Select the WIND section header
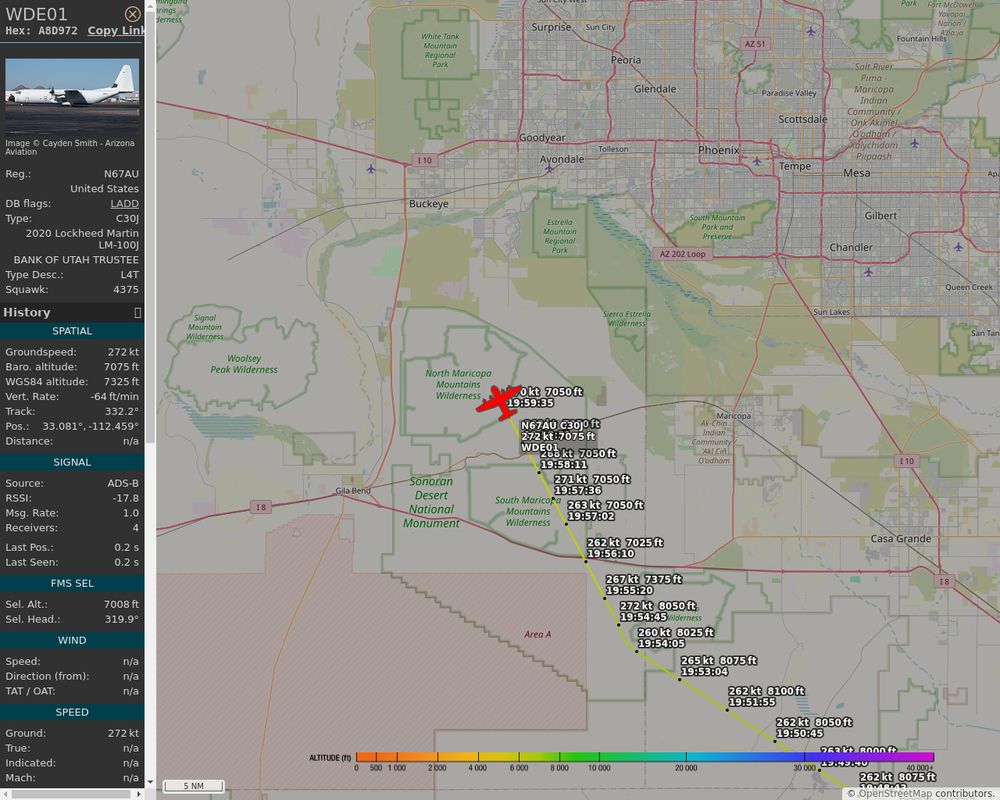Viewport: 1000px width, 800px height. point(72,641)
